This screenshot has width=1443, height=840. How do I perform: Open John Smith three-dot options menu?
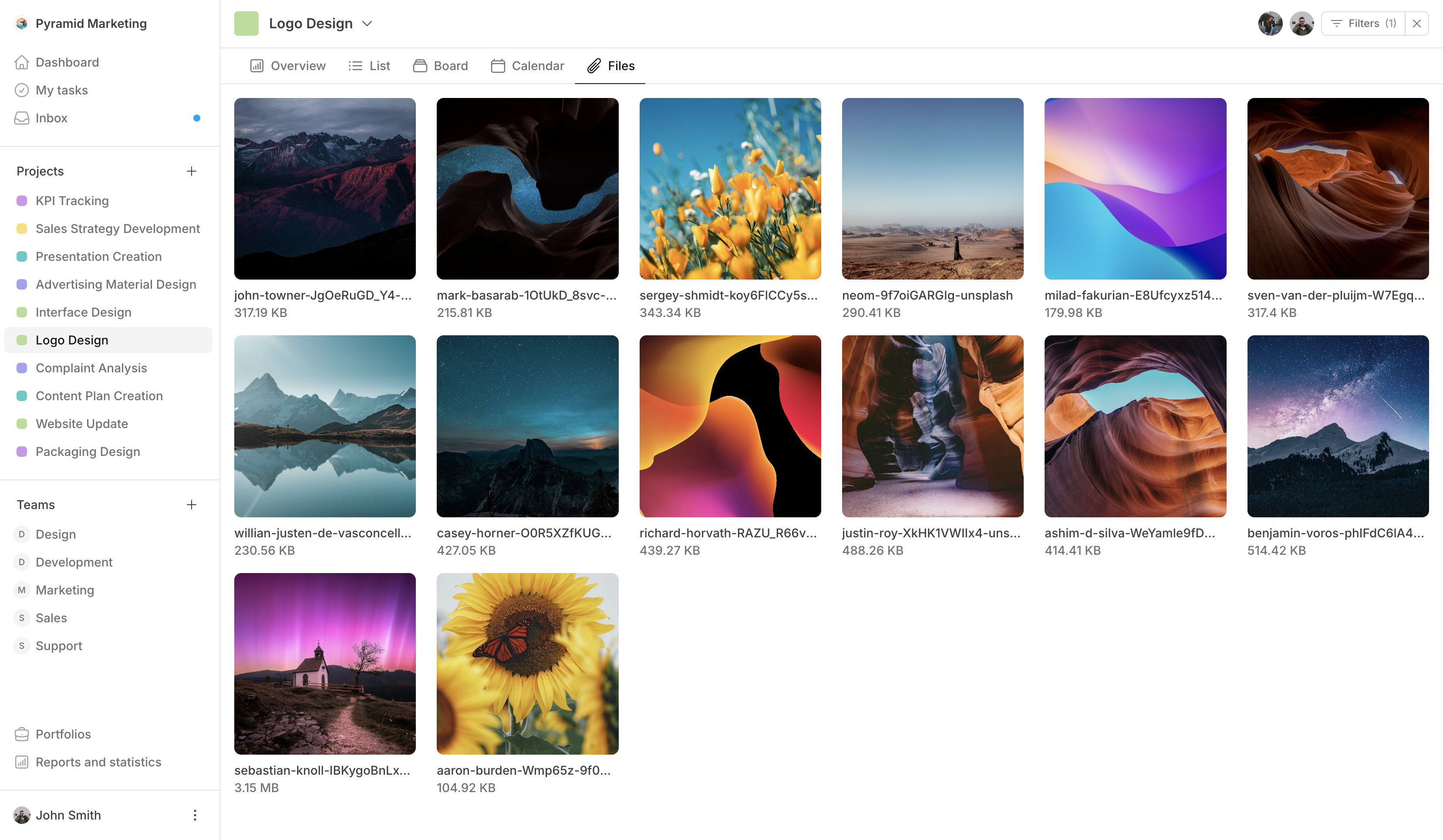(x=195, y=815)
